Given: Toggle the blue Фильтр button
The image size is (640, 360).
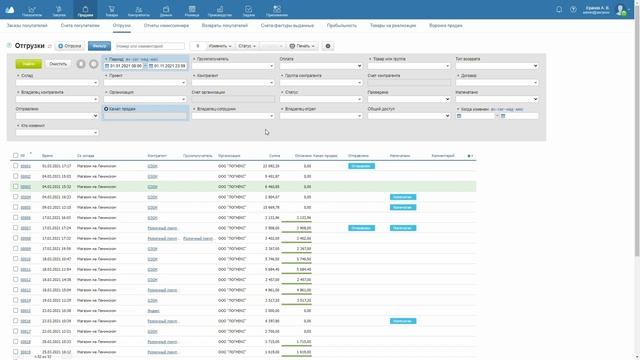Looking at the screenshot, I should [99, 46].
